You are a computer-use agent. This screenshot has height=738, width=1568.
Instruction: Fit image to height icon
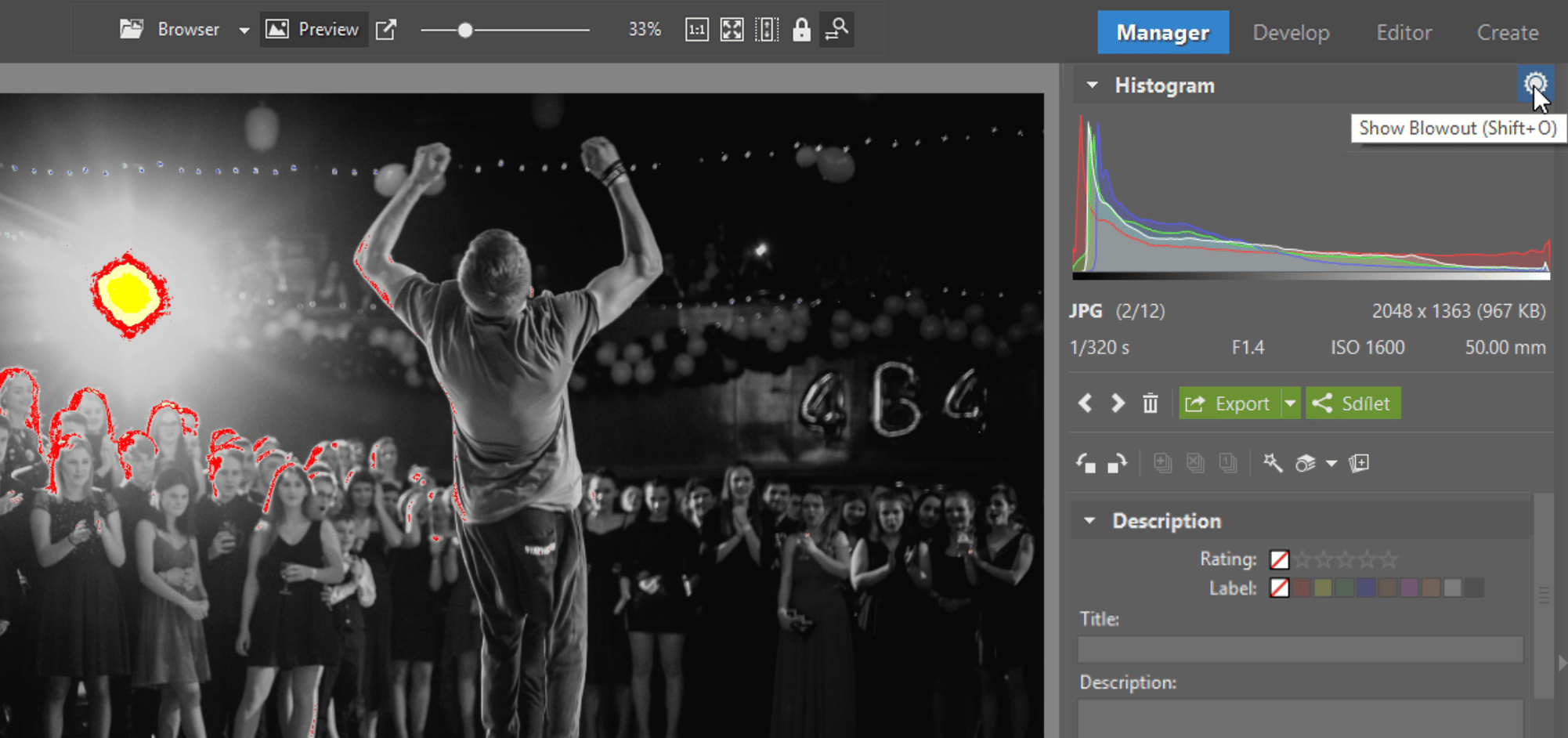(766, 30)
